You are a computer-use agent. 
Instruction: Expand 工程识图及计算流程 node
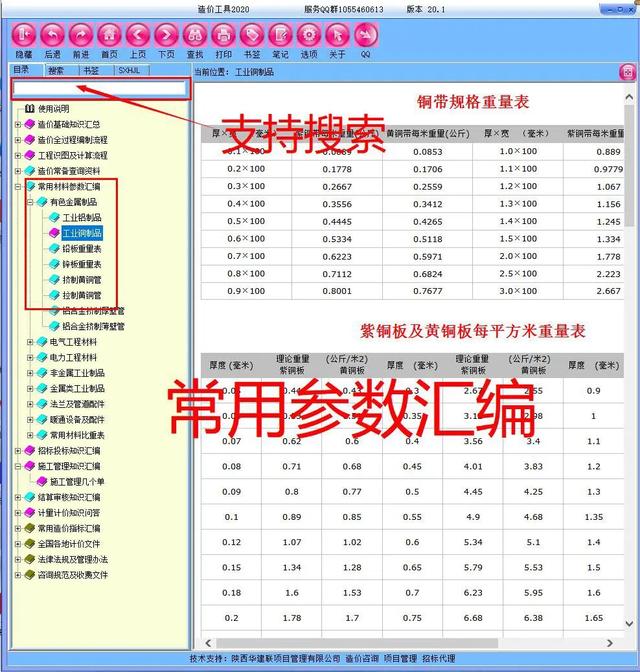[18, 156]
